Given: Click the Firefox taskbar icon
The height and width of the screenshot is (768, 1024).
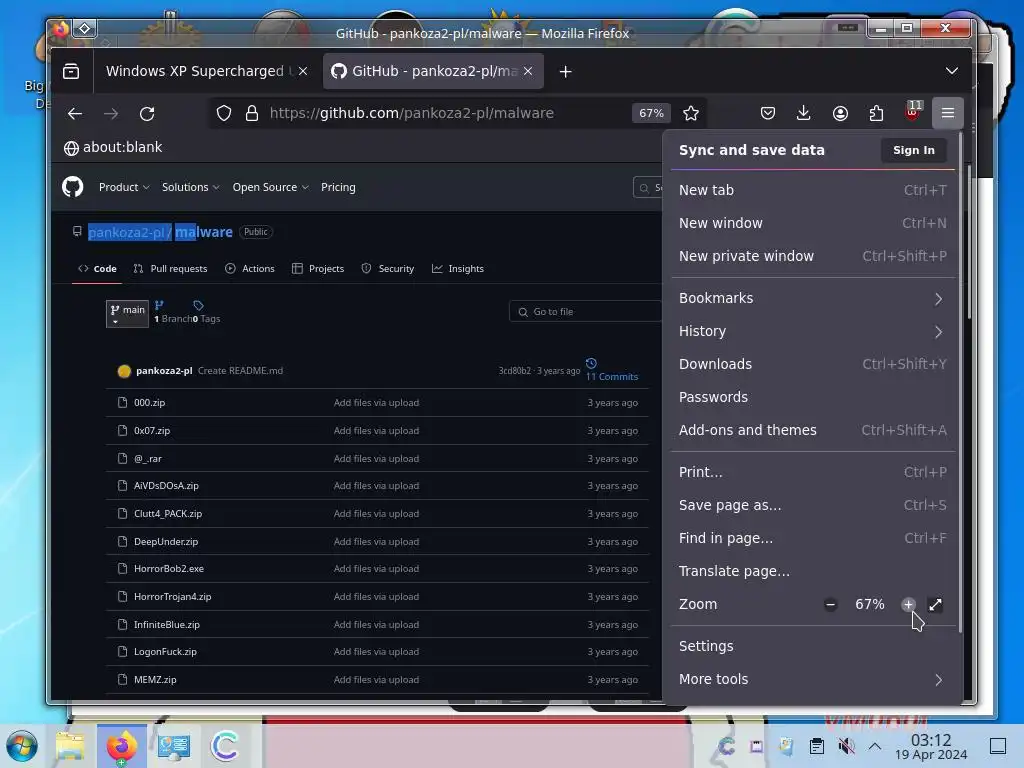Looking at the screenshot, I should click(122, 746).
